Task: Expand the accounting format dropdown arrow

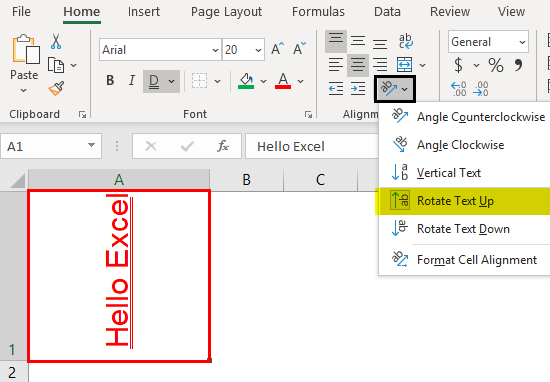Action: (x=476, y=65)
